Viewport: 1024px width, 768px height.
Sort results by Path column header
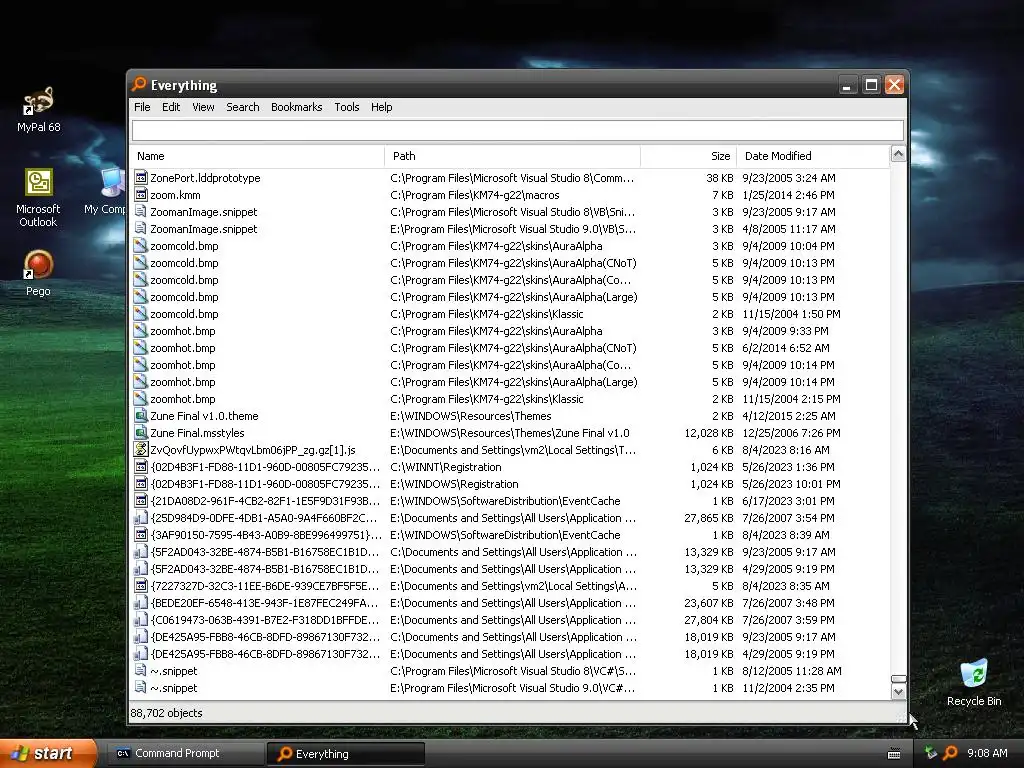point(513,156)
